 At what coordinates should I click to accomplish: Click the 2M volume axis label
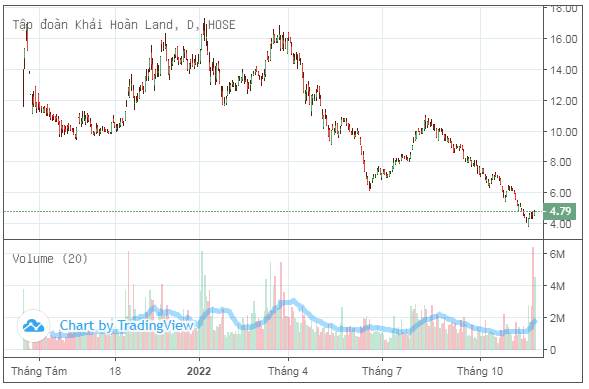tap(557, 318)
